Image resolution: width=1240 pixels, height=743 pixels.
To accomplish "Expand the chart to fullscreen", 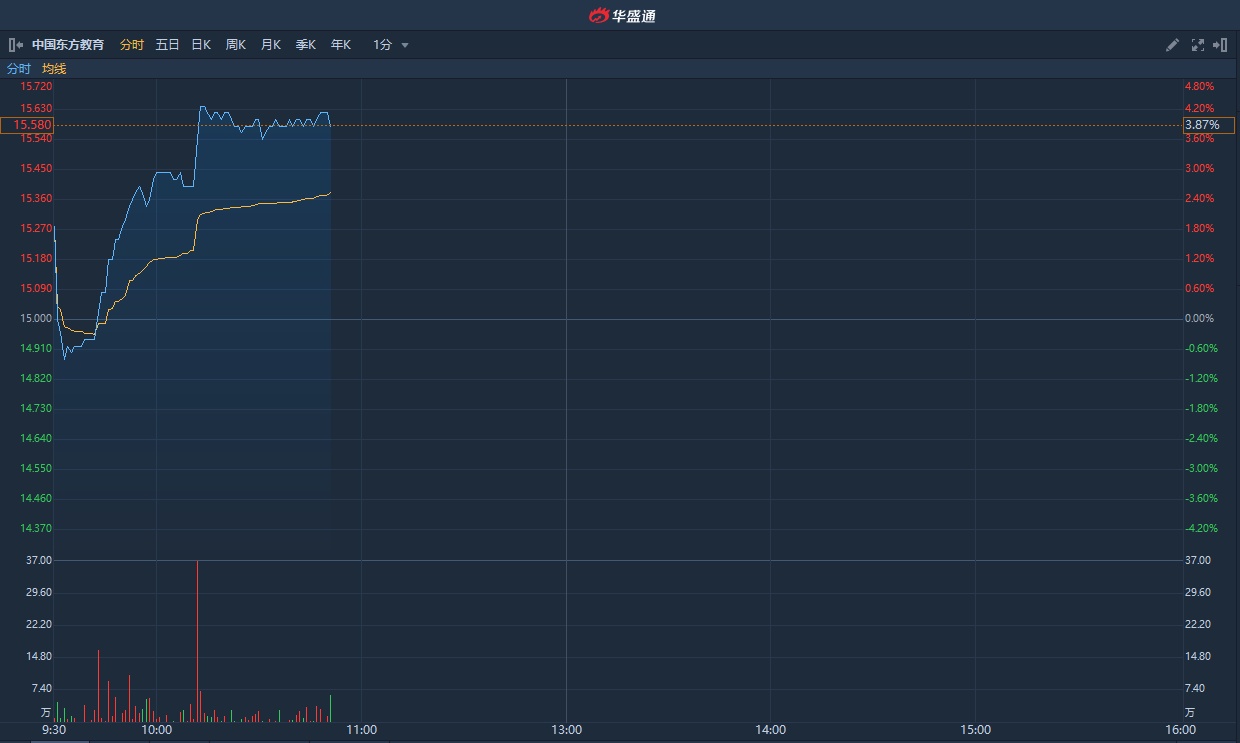I will pos(1198,45).
